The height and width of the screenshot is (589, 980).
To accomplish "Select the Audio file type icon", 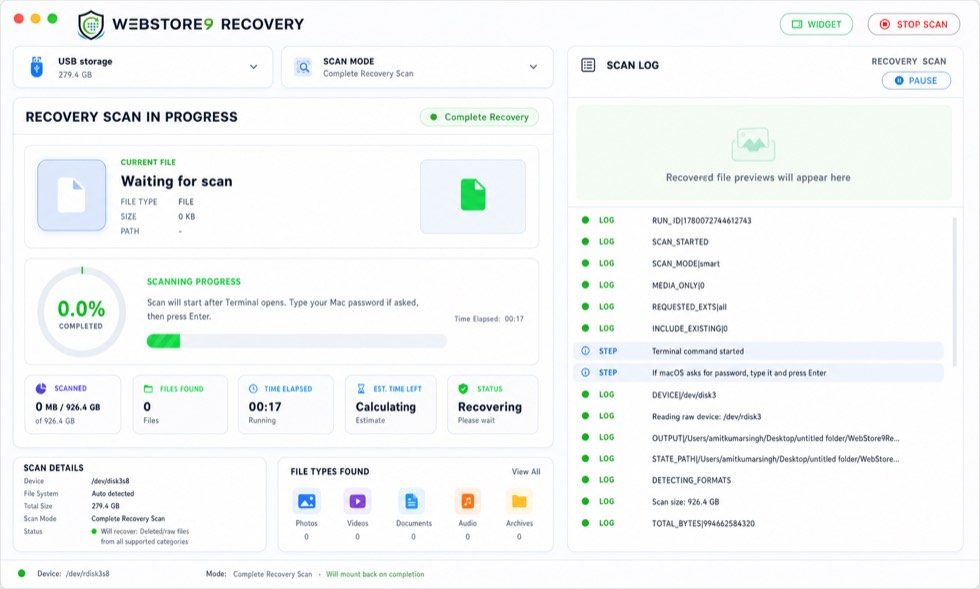I will coord(468,501).
